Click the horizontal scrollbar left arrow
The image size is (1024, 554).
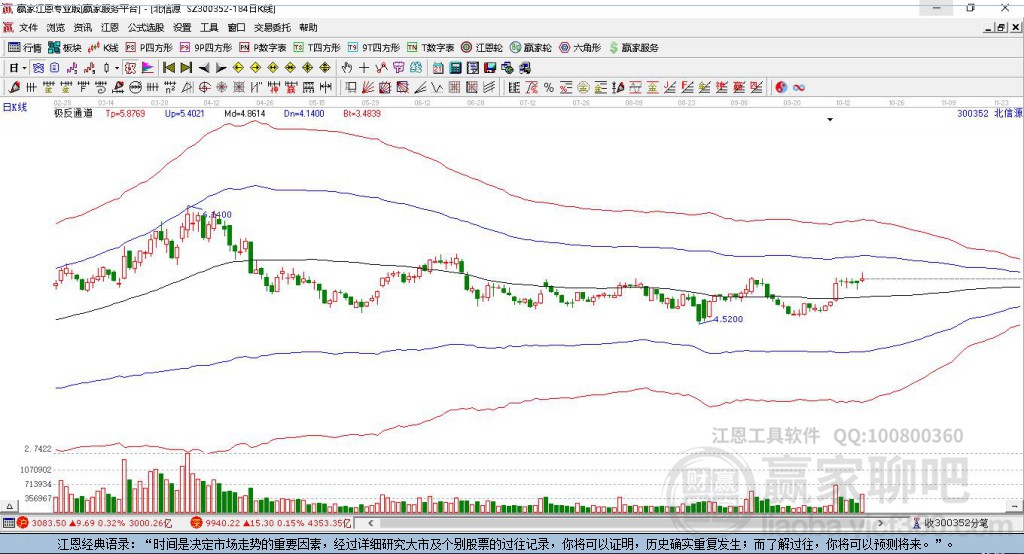pyautogui.click(x=371, y=523)
